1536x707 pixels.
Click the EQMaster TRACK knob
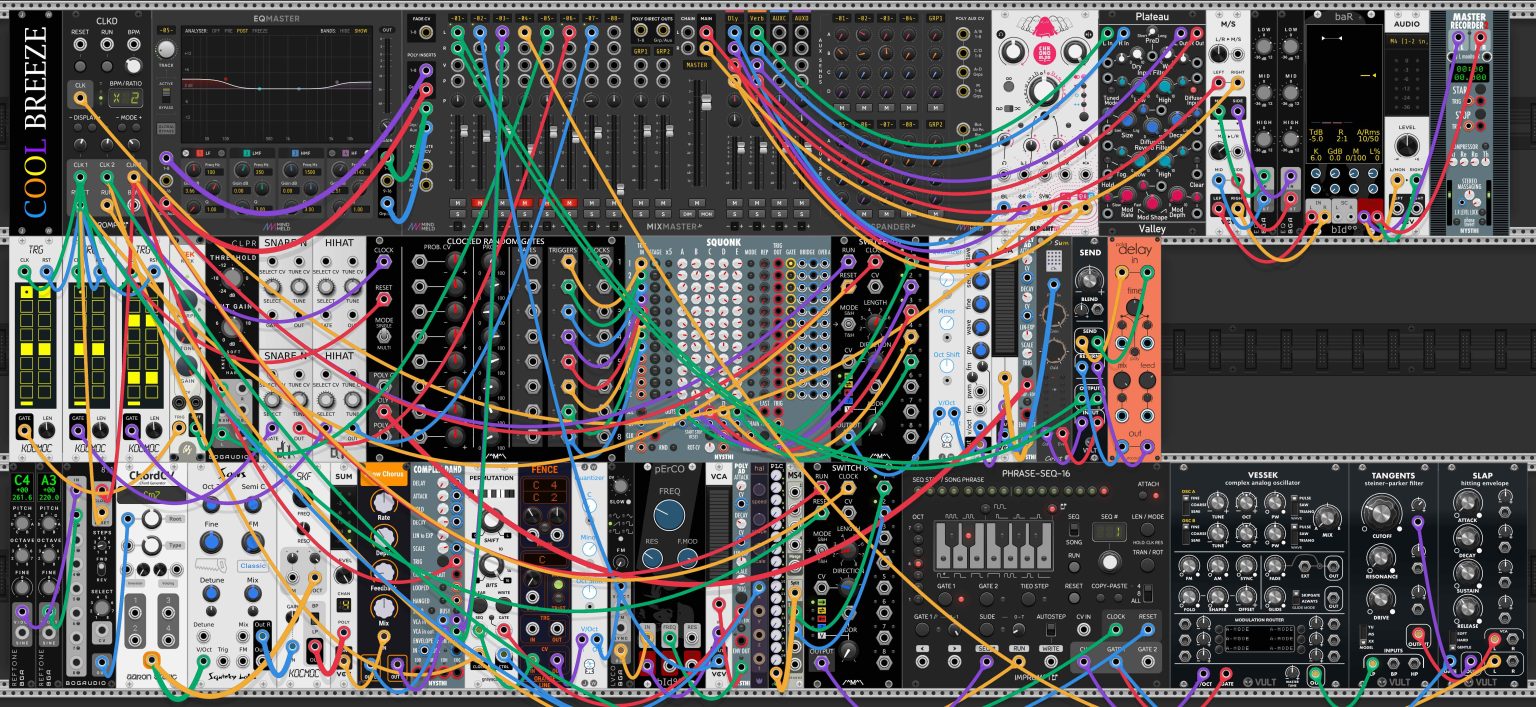(166, 50)
